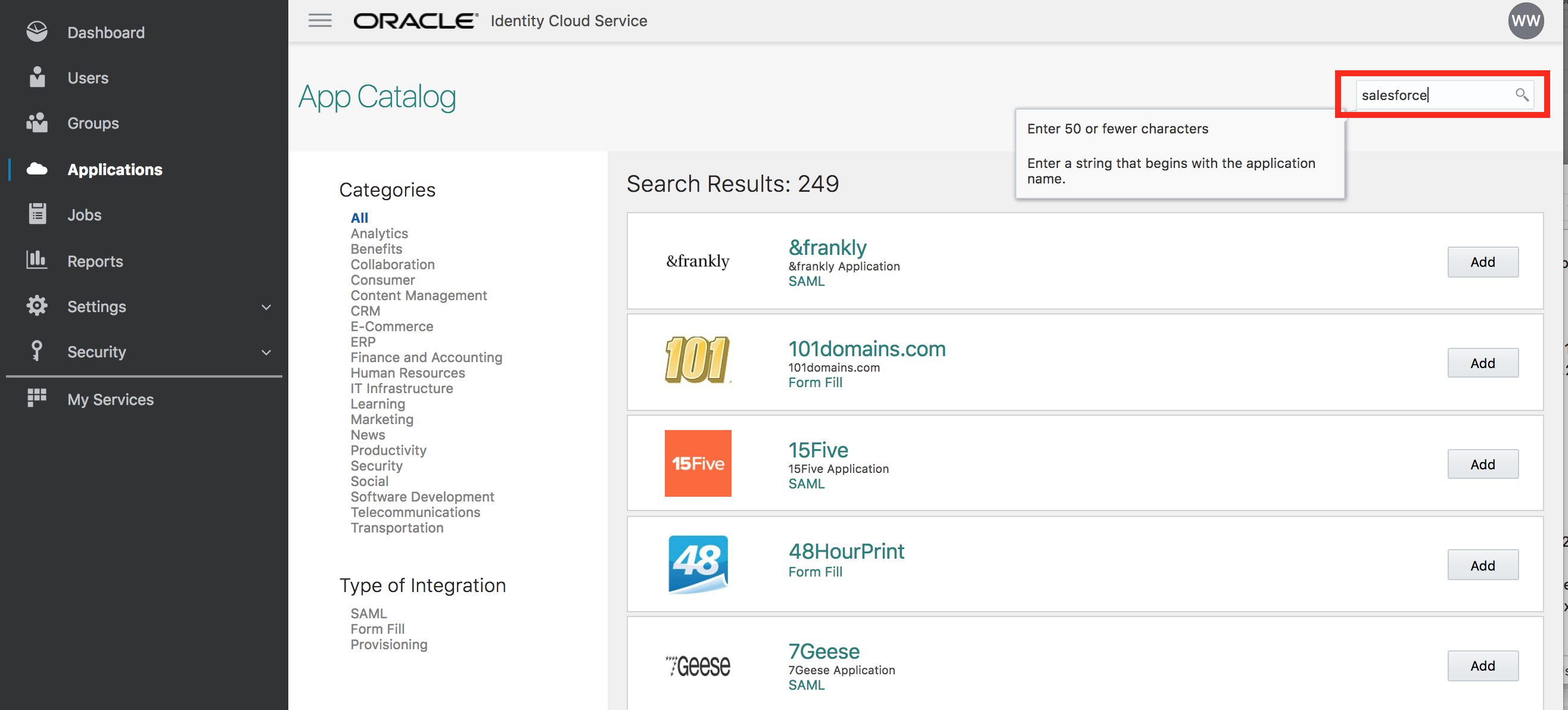The height and width of the screenshot is (710, 1568).
Task: Filter by Analytics category
Action: pyautogui.click(x=379, y=233)
